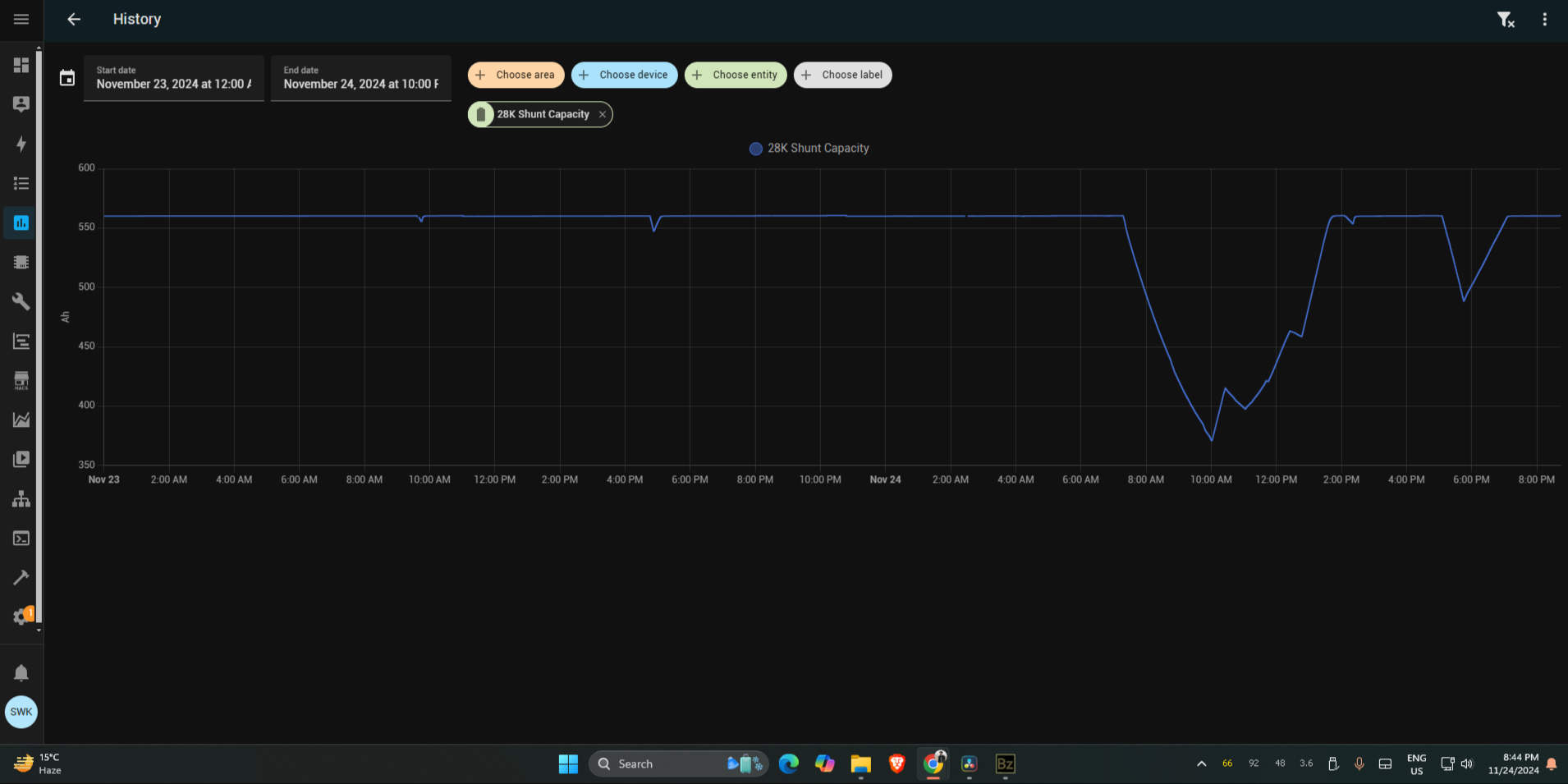The width and height of the screenshot is (1568, 784).
Task: Open the Terminal panel in sidebar
Action: tap(21, 538)
